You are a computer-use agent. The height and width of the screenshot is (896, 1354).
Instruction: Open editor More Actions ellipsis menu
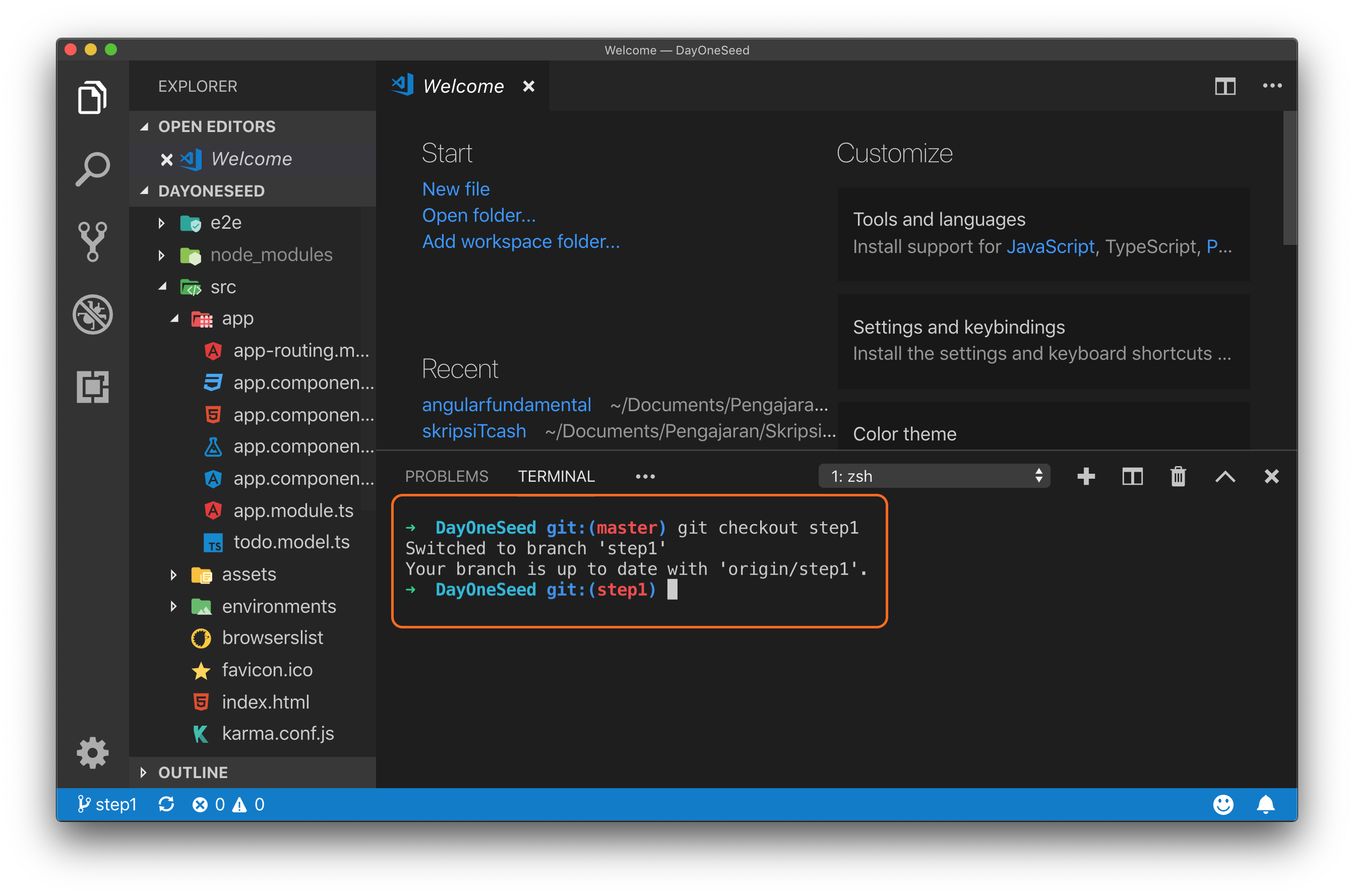[1272, 86]
